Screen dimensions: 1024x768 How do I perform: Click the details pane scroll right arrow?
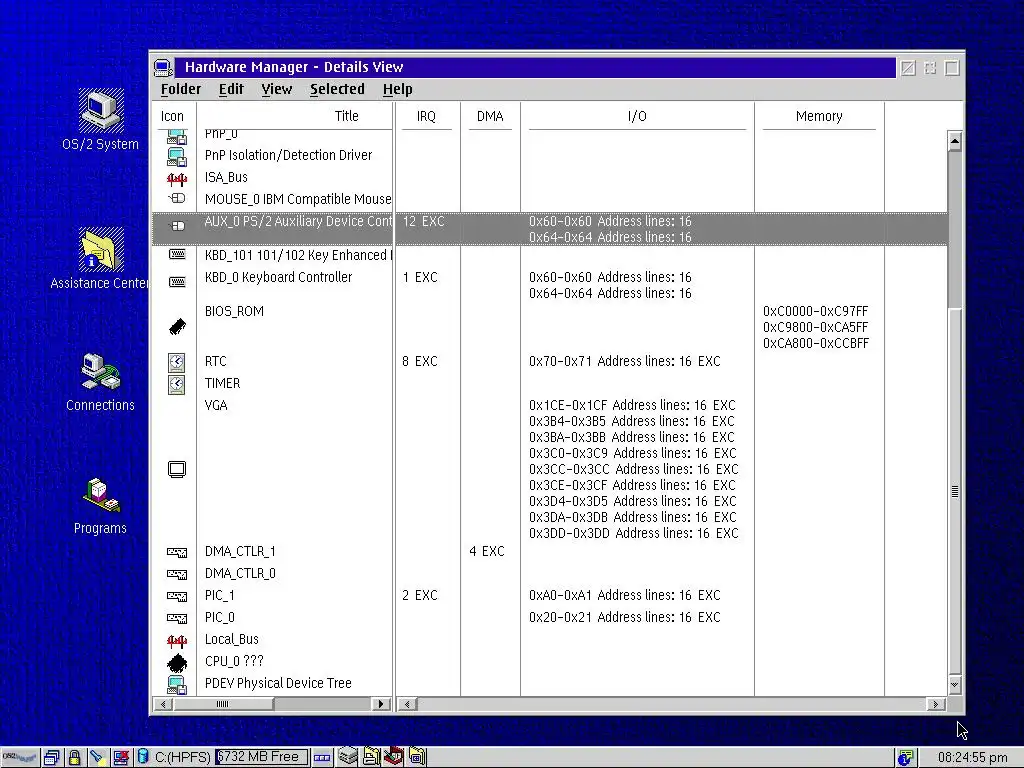pyautogui.click(x=935, y=704)
